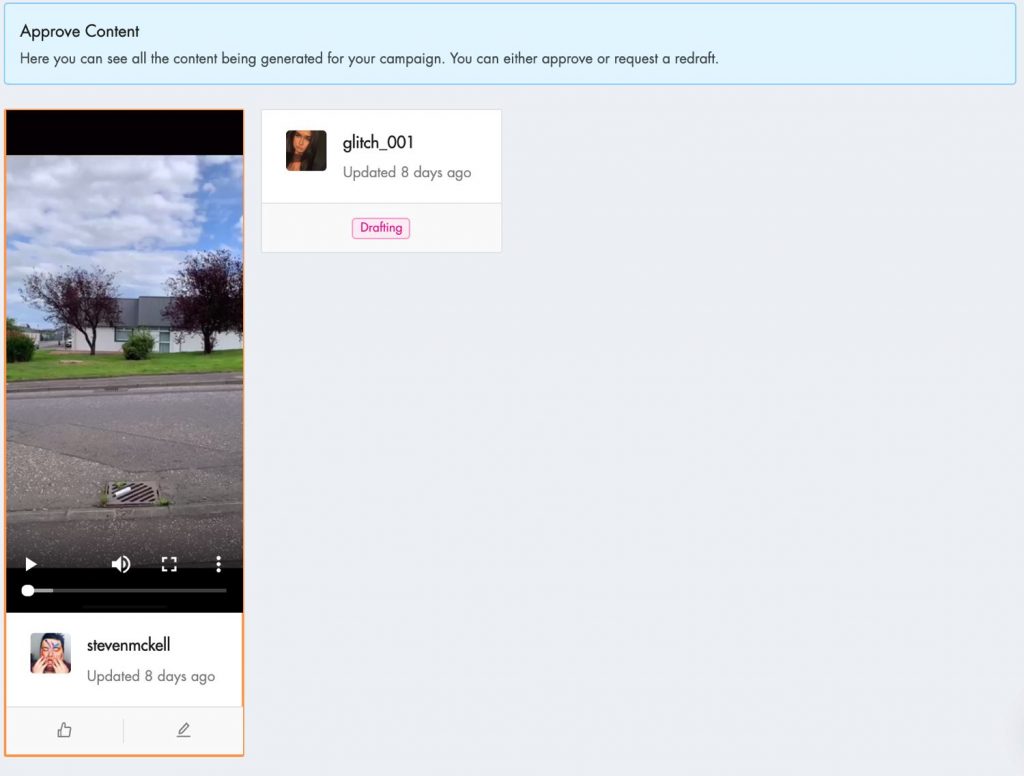The width and height of the screenshot is (1024, 776).
Task: Click the glitch_001 avatar picture
Action: tap(306, 150)
